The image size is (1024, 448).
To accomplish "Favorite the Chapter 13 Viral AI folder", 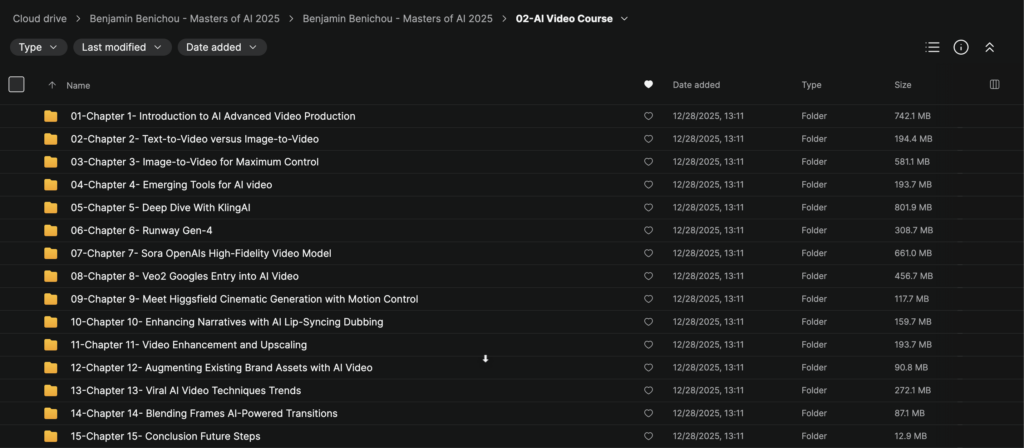I will pos(648,391).
